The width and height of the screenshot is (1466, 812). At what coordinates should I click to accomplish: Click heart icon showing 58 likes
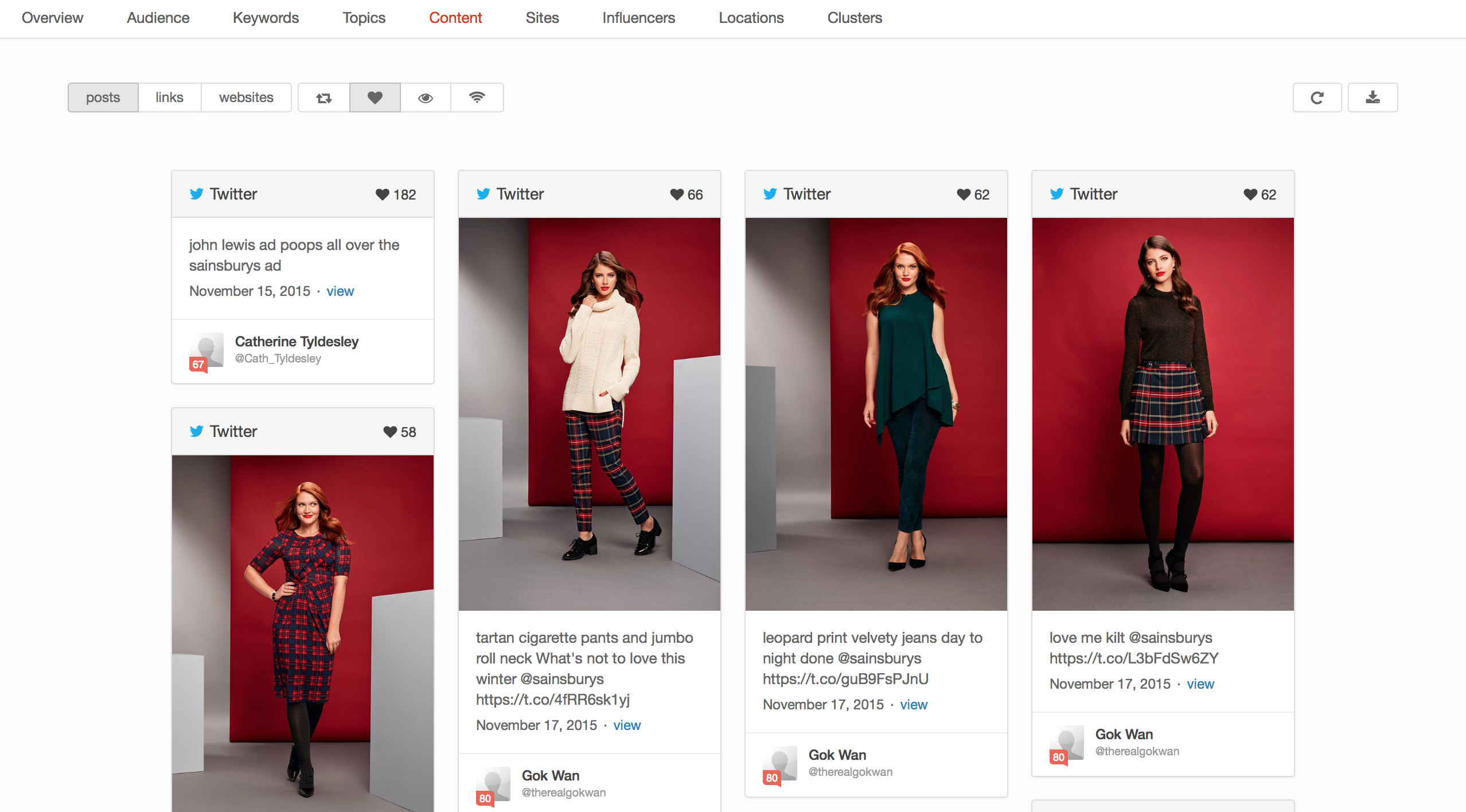(x=390, y=432)
